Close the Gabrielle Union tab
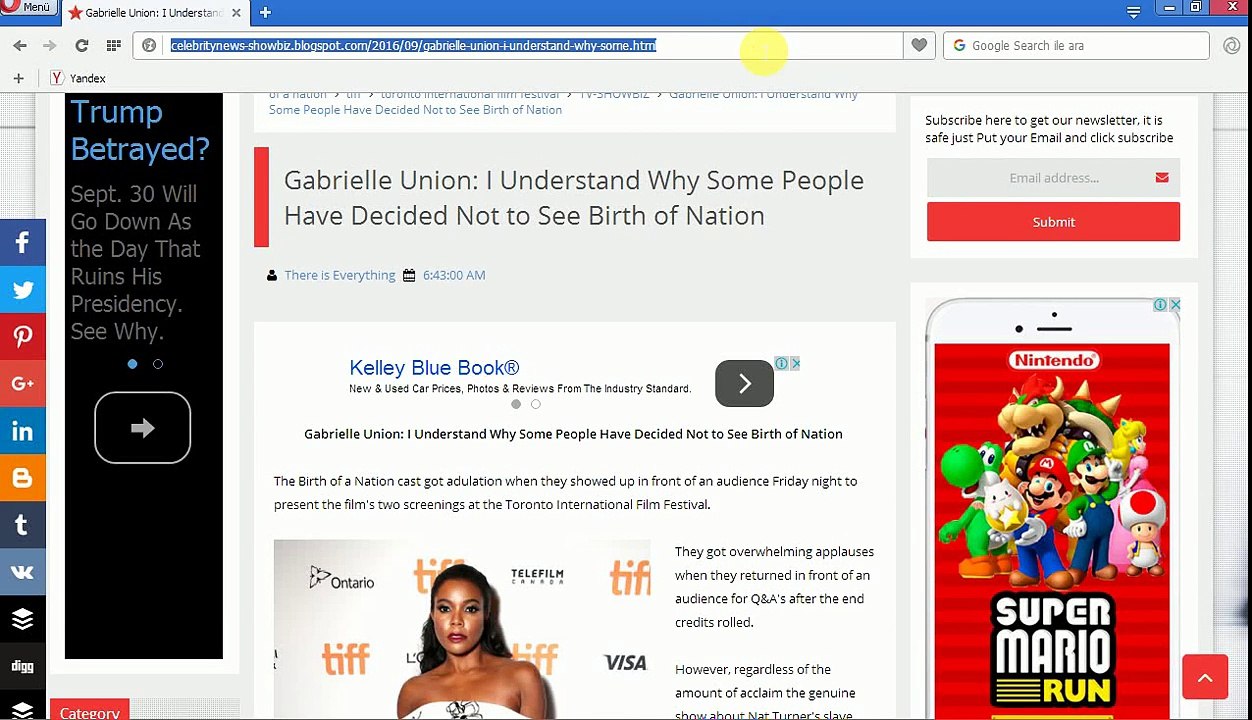Image resolution: width=1252 pixels, height=720 pixels. (236, 13)
